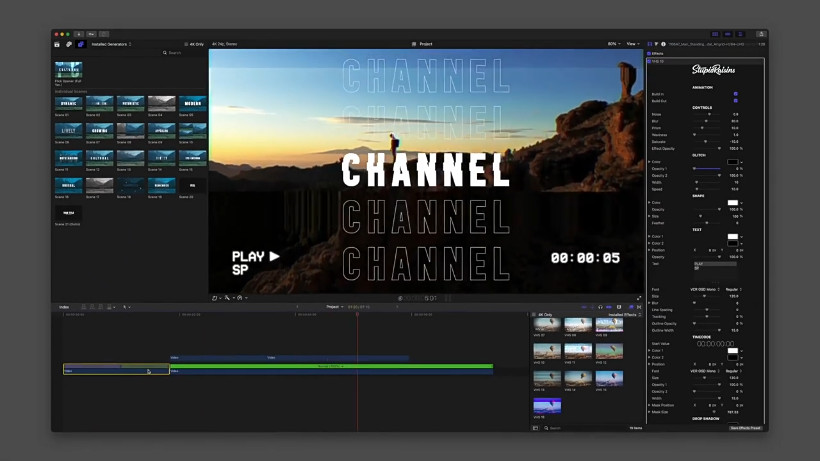The width and height of the screenshot is (820, 461).
Task: Click the connect clip edit icon
Action: click(x=84, y=307)
